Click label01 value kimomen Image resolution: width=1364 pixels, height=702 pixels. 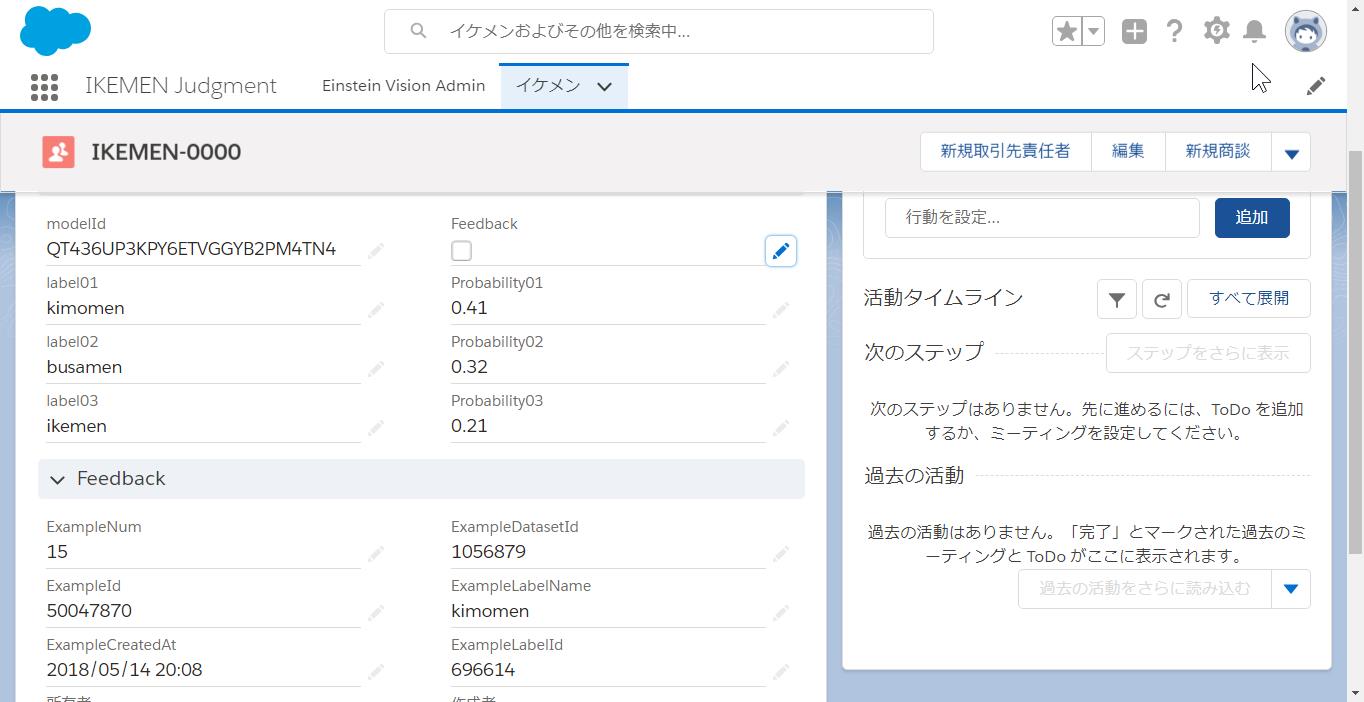click(85, 308)
